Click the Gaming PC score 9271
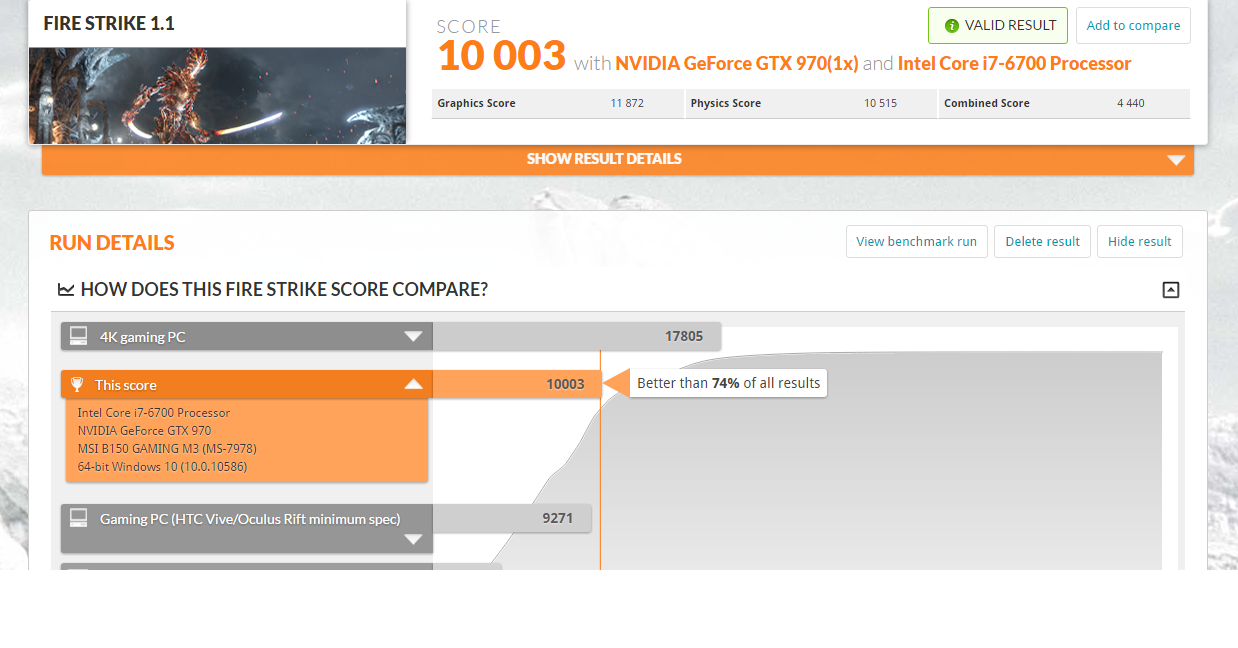Screen dimensions: 1238x648 558,518
